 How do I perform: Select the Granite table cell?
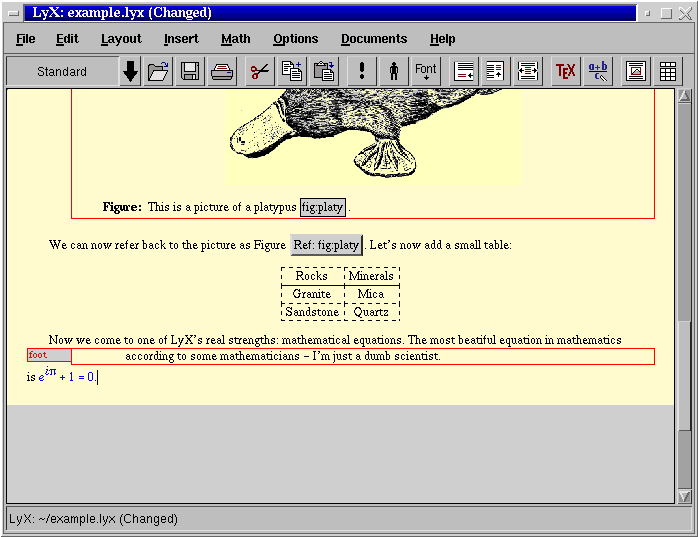(x=312, y=294)
